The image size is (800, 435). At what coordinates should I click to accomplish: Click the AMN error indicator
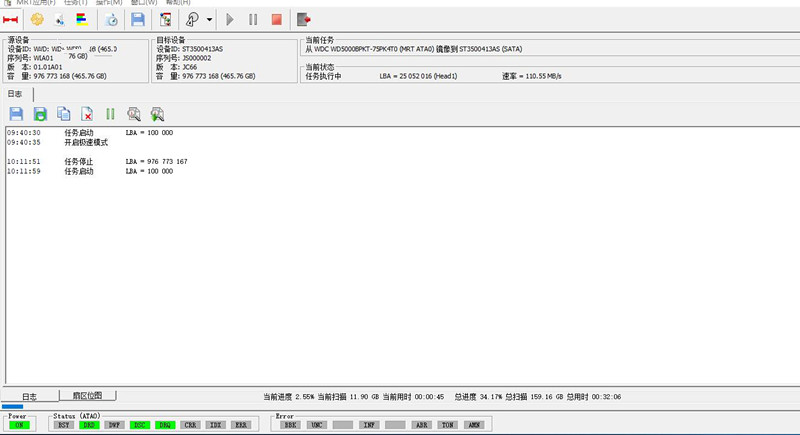point(474,425)
